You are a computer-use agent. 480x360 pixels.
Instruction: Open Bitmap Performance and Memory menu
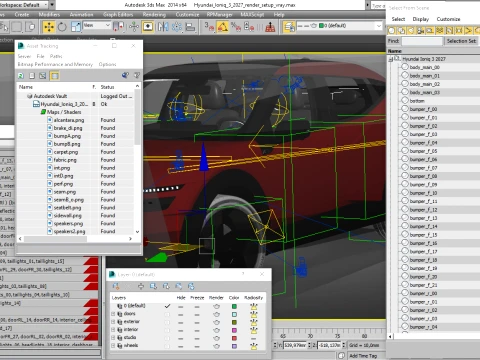click(x=55, y=64)
